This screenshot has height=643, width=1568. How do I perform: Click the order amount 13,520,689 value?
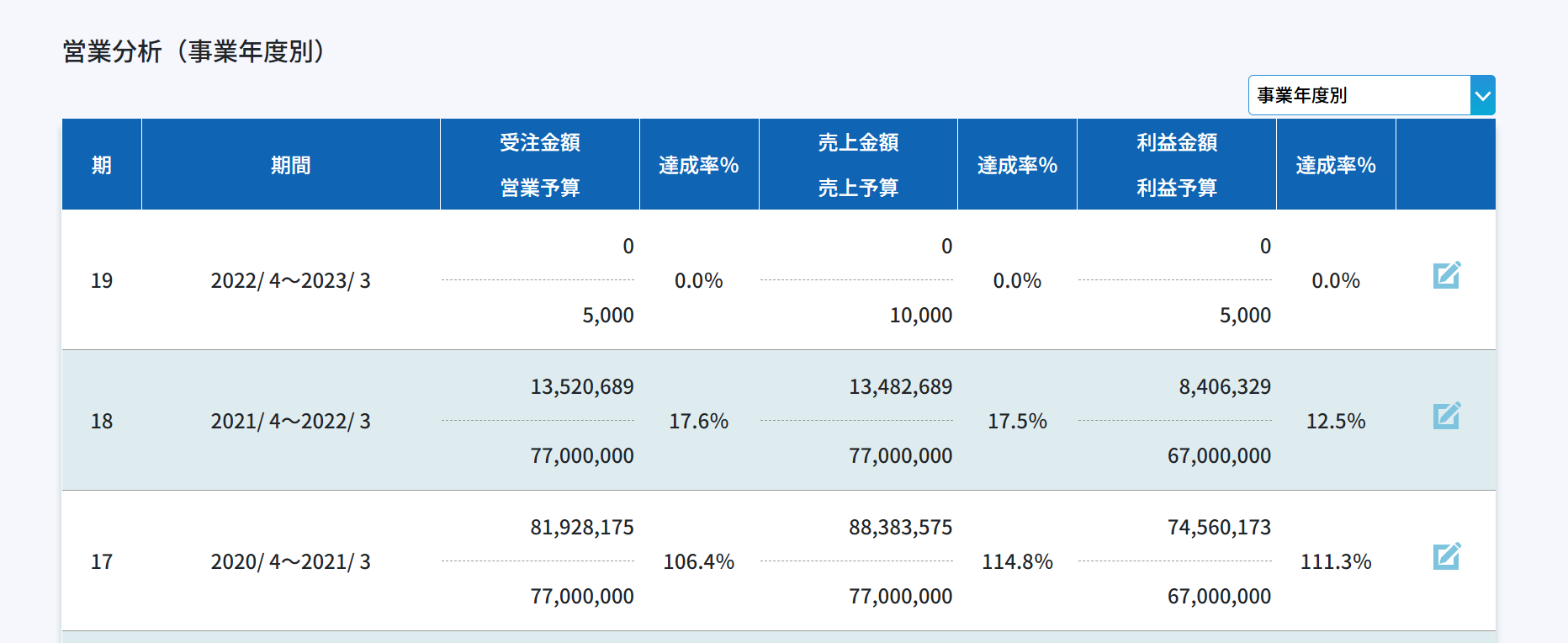[x=581, y=387]
